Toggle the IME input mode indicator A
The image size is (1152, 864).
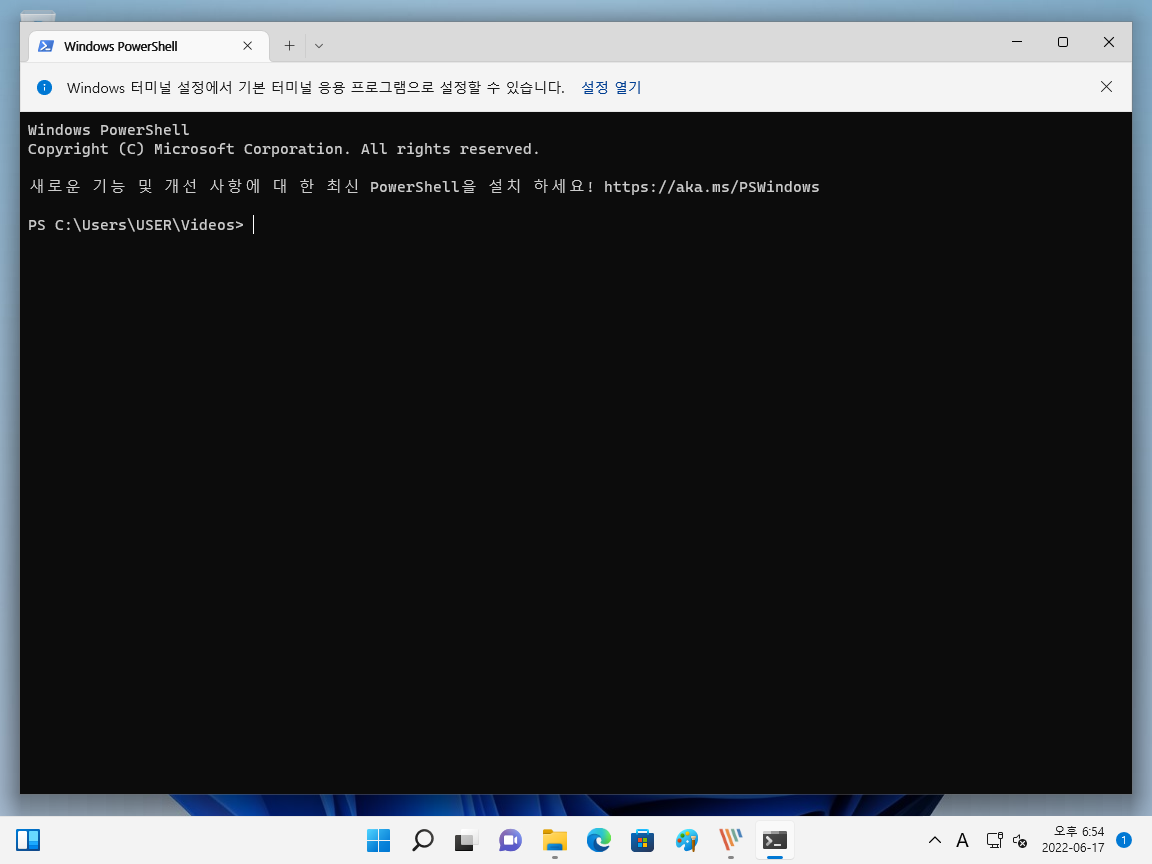click(x=962, y=840)
